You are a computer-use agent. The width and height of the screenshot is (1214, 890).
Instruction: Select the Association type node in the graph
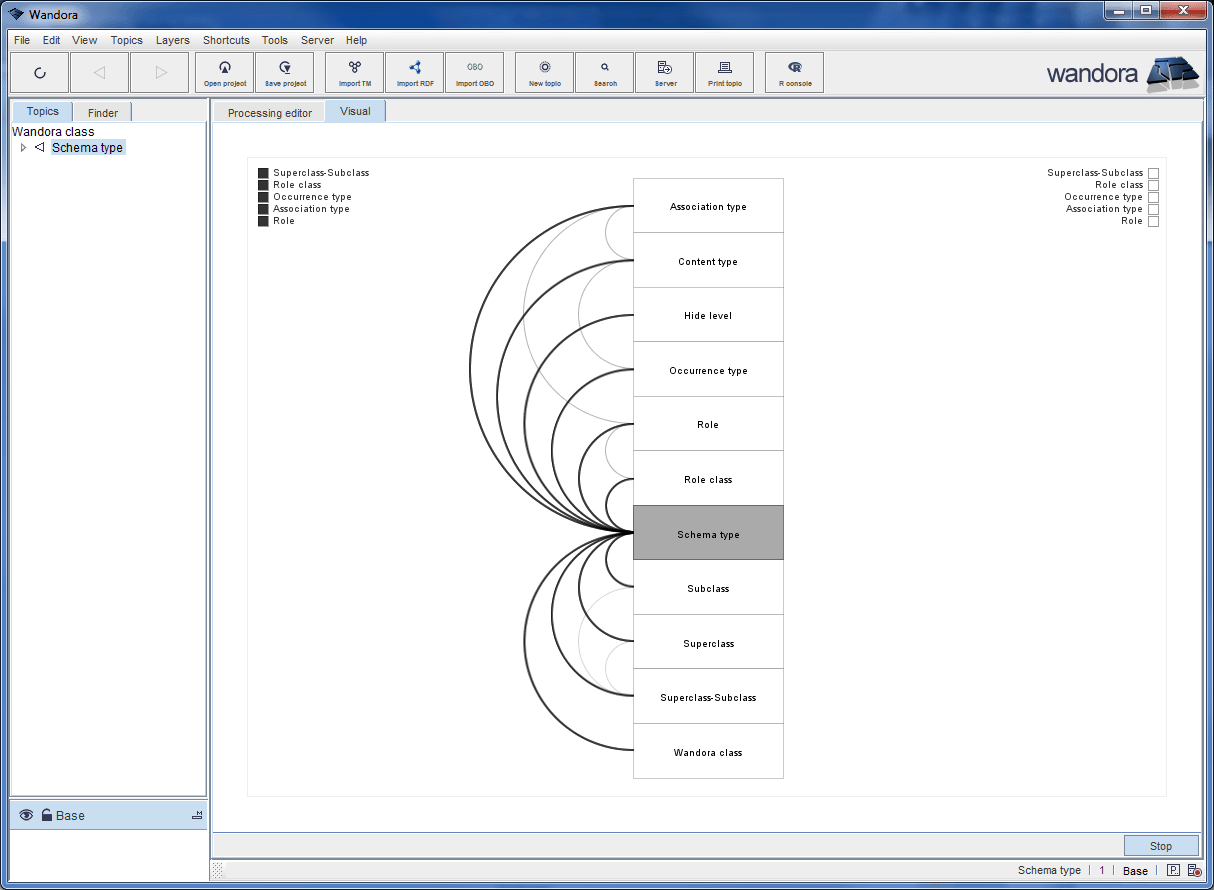click(x=708, y=205)
